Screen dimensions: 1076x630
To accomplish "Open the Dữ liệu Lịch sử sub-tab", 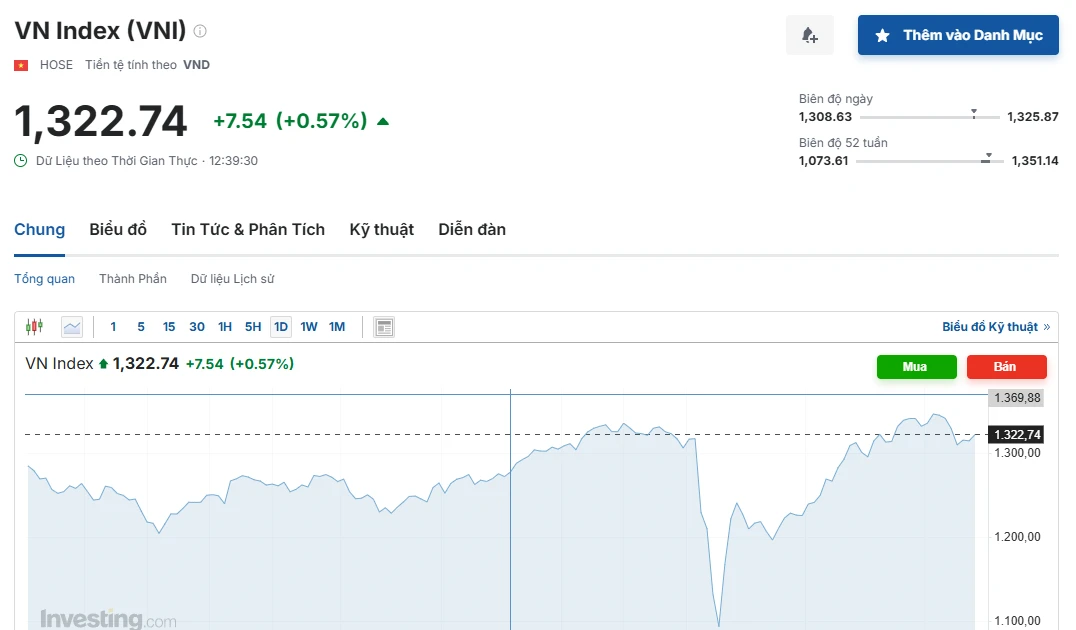I will pos(233,279).
